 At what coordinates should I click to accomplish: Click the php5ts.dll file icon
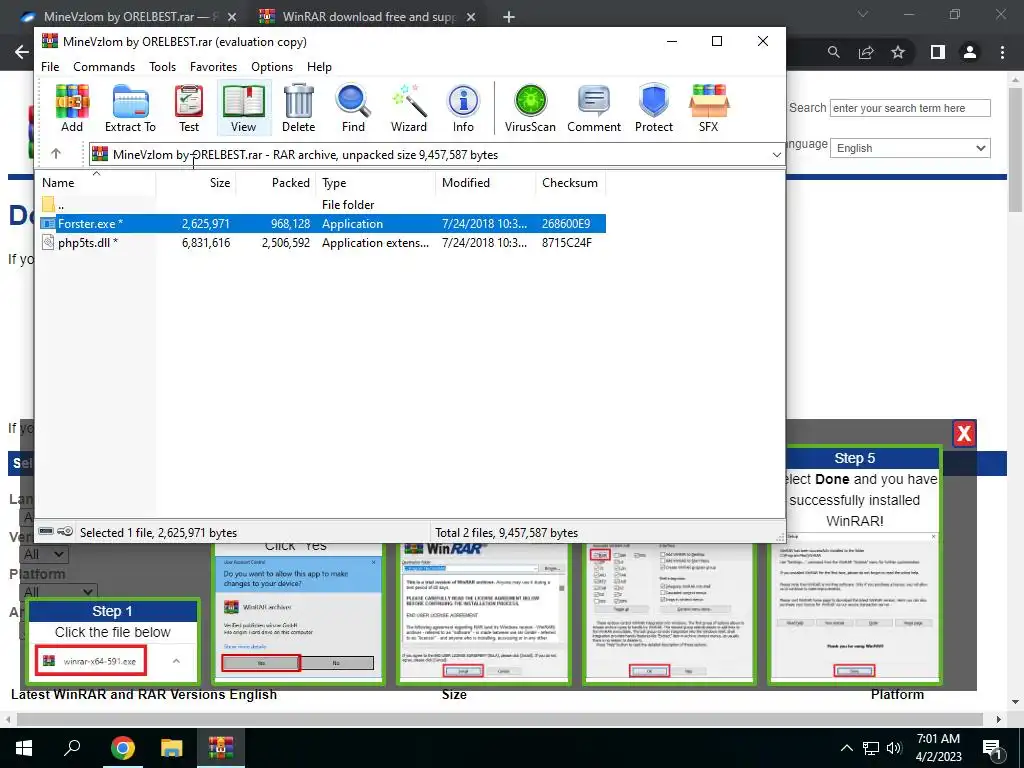pos(48,242)
